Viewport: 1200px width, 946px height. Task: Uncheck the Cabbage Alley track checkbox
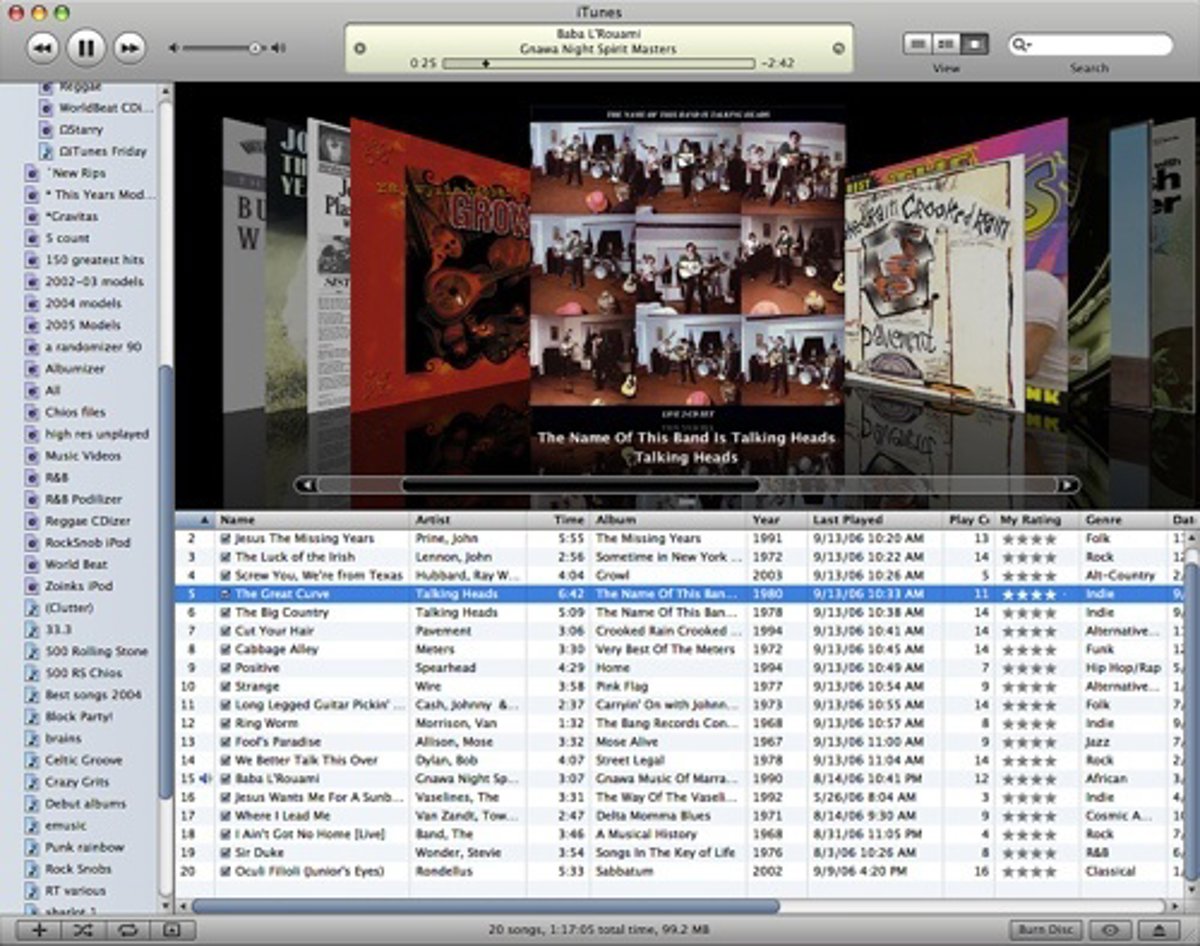click(x=226, y=650)
